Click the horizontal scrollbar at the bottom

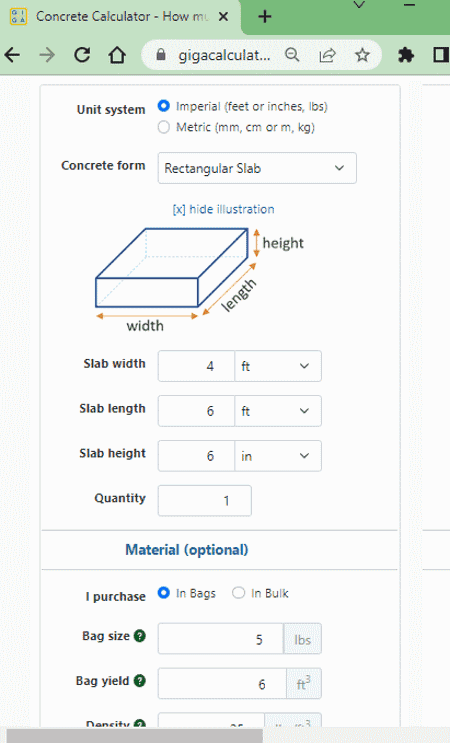[x=134, y=736]
